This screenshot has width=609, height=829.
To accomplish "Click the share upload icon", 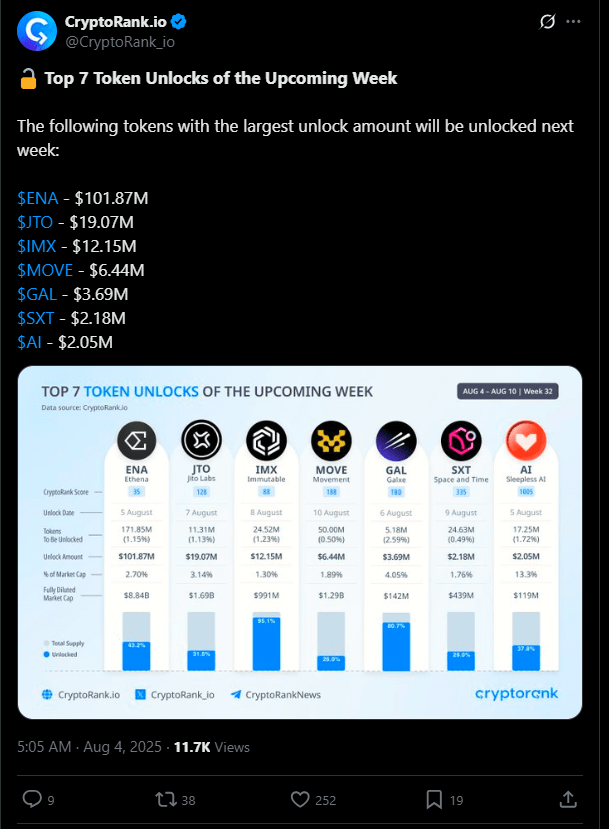I will pyautogui.click(x=568, y=799).
